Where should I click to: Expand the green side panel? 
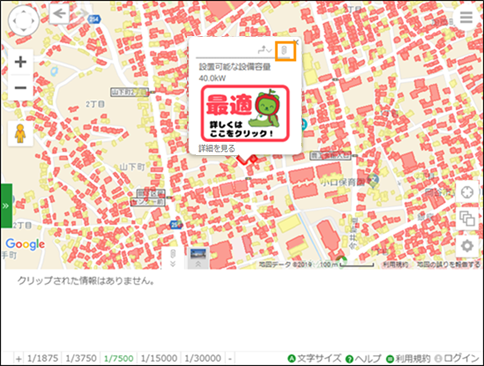pyautogui.click(x=6, y=206)
